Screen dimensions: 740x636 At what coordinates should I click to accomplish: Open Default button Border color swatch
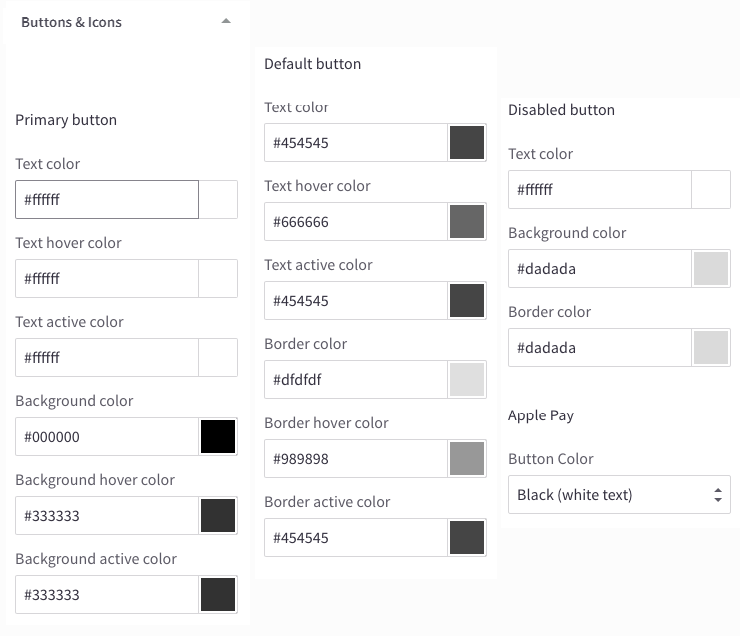467,380
